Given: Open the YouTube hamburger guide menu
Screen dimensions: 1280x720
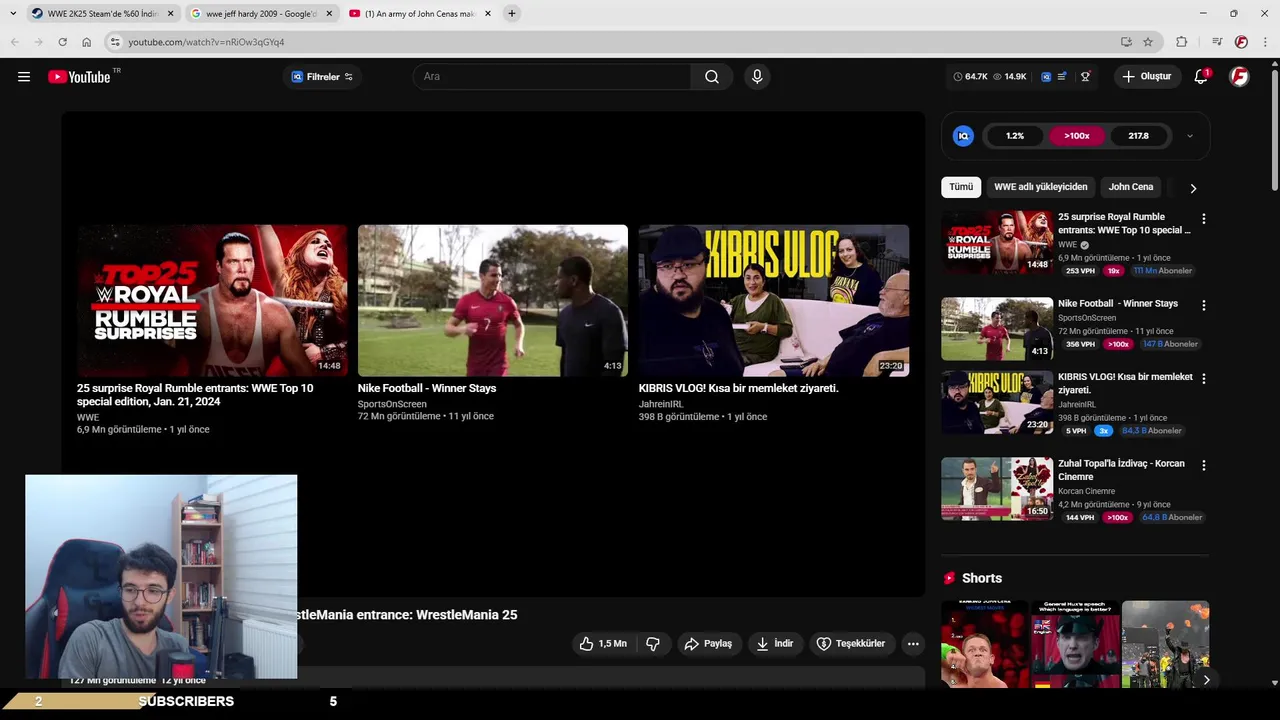Looking at the screenshot, I should click(24, 77).
